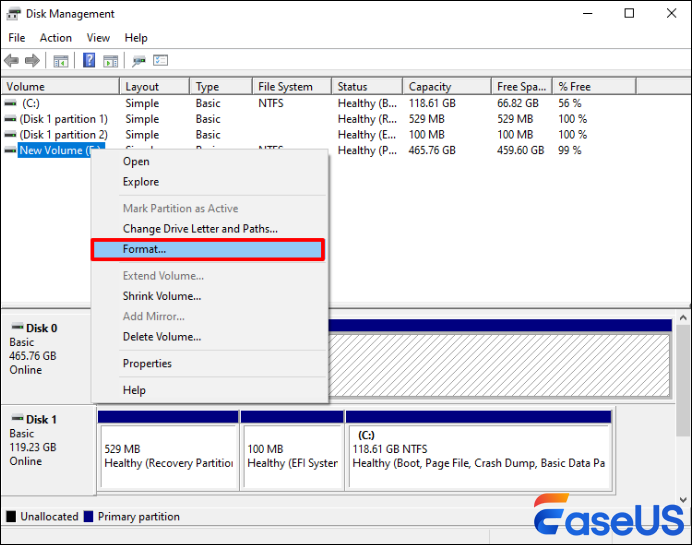This screenshot has width=692, height=545.
Task: Click the Connect/Refresh disk toolbar icon
Action: (138, 61)
